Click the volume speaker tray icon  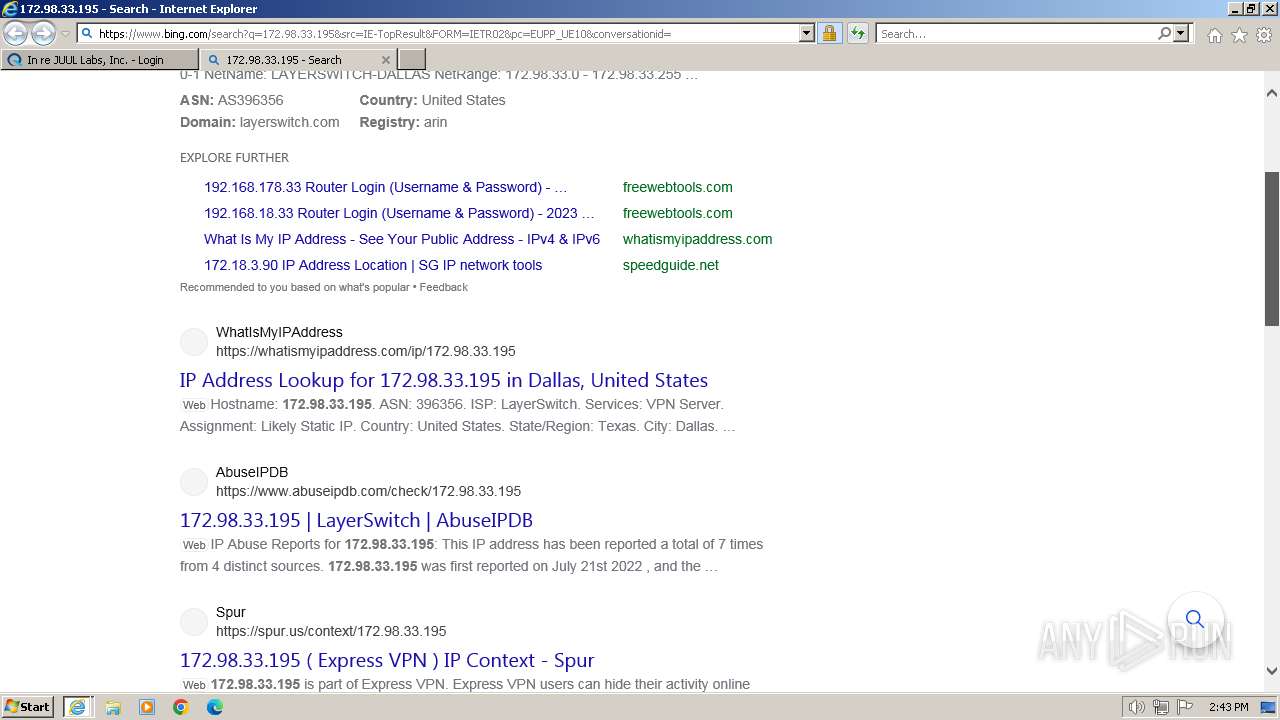(1136, 707)
